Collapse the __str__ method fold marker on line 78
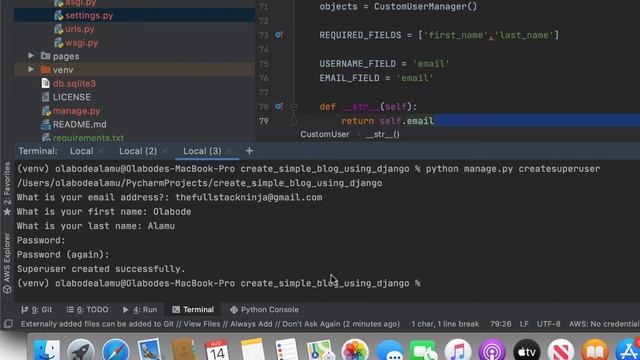640x360 pixels. click(x=293, y=107)
